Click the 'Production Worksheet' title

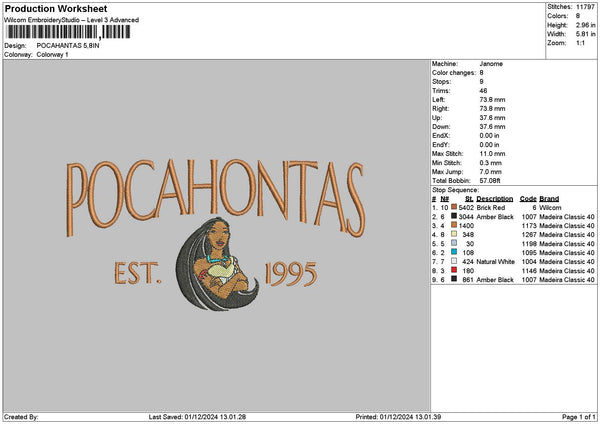[56, 8]
